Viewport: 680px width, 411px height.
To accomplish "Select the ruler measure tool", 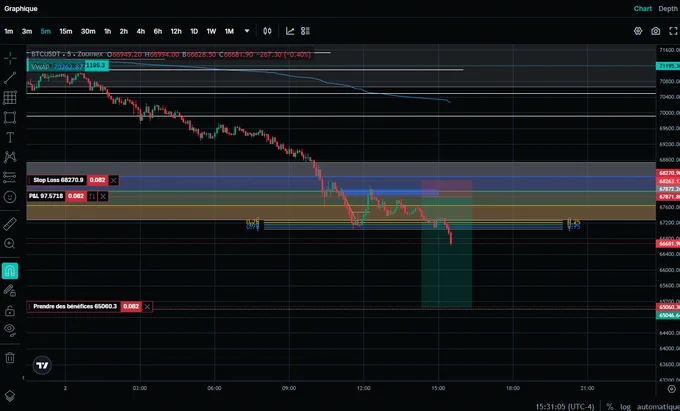I will pos(10,224).
